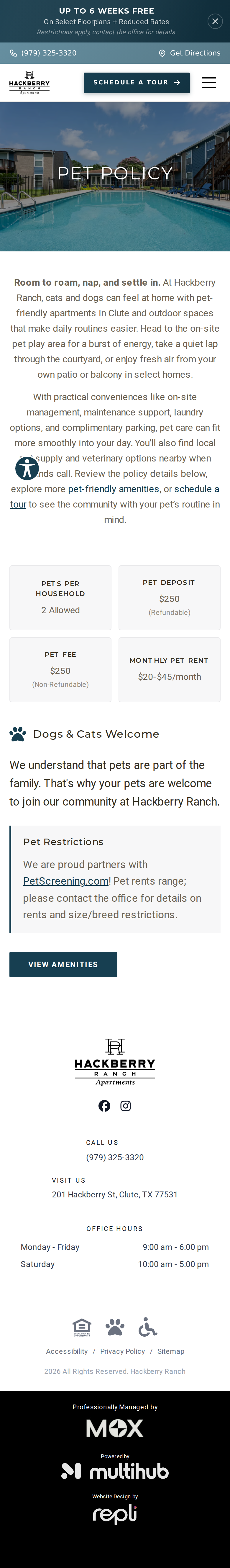Viewport: 230px width, 1568px height.
Task: Click the Get Directions location pin icon
Action: 162,53
